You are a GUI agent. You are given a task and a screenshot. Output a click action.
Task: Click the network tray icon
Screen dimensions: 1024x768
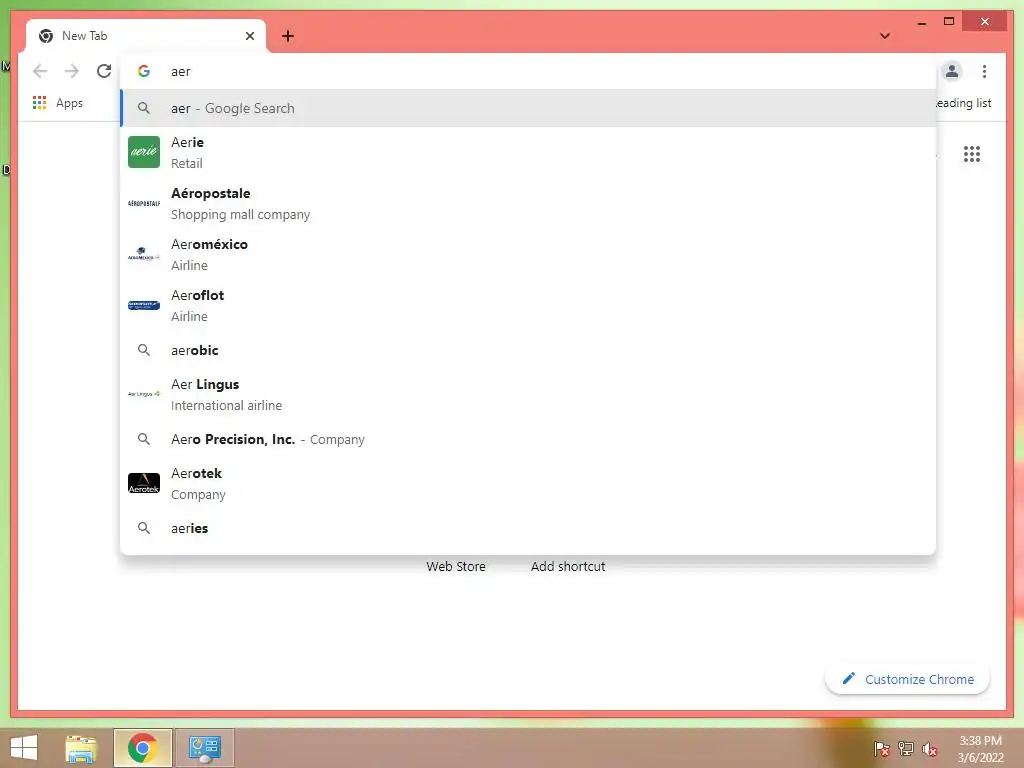point(906,748)
